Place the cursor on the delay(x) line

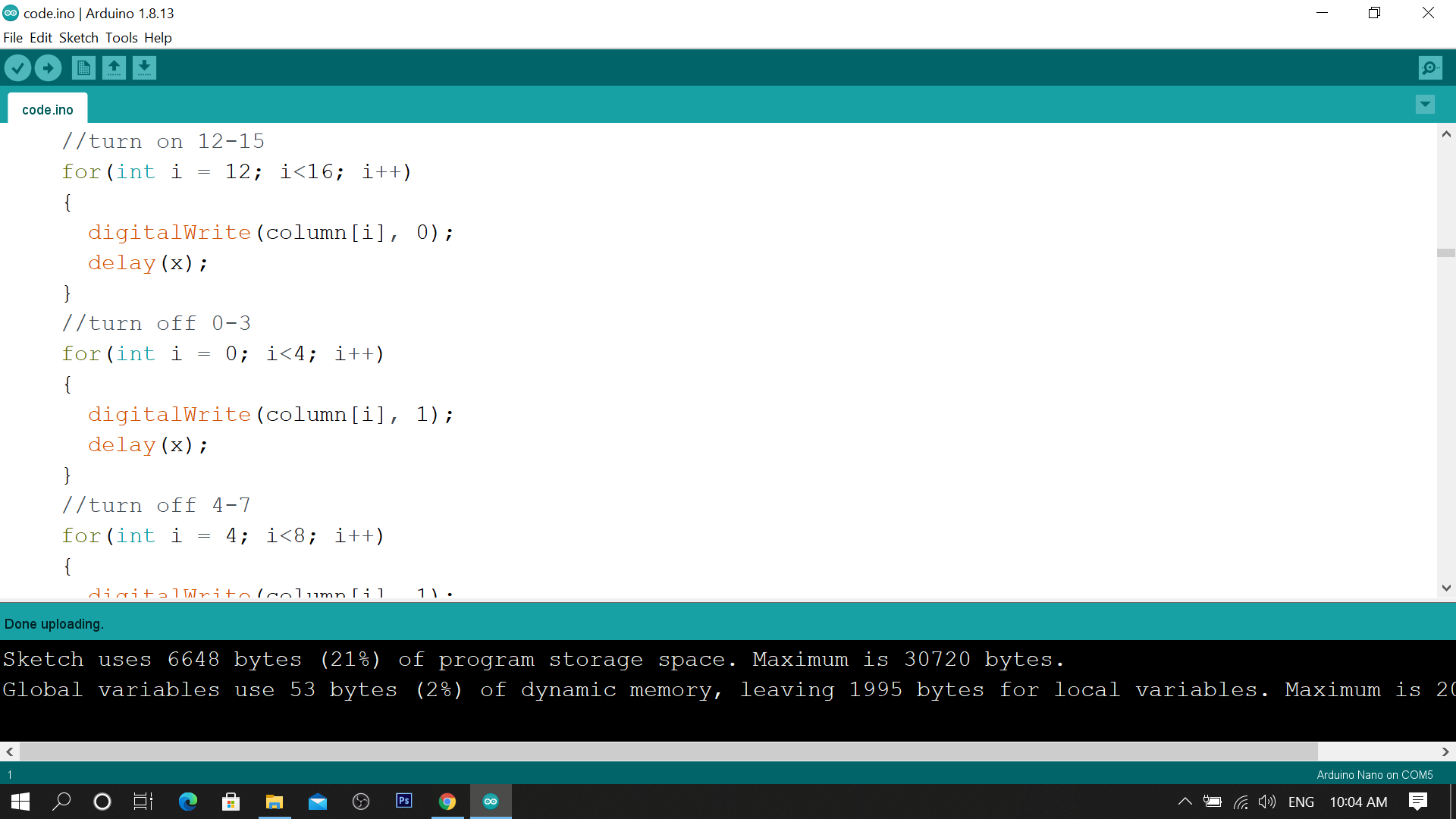[148, 262]
